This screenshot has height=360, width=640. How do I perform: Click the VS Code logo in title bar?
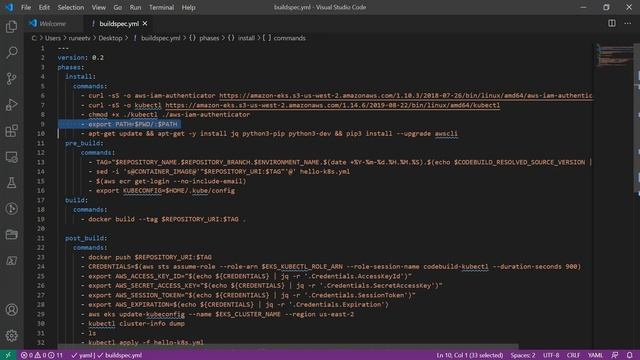9,7
